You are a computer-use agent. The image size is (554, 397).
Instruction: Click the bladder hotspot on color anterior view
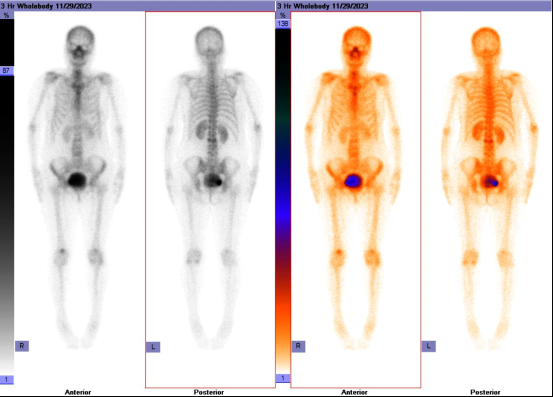353,181
